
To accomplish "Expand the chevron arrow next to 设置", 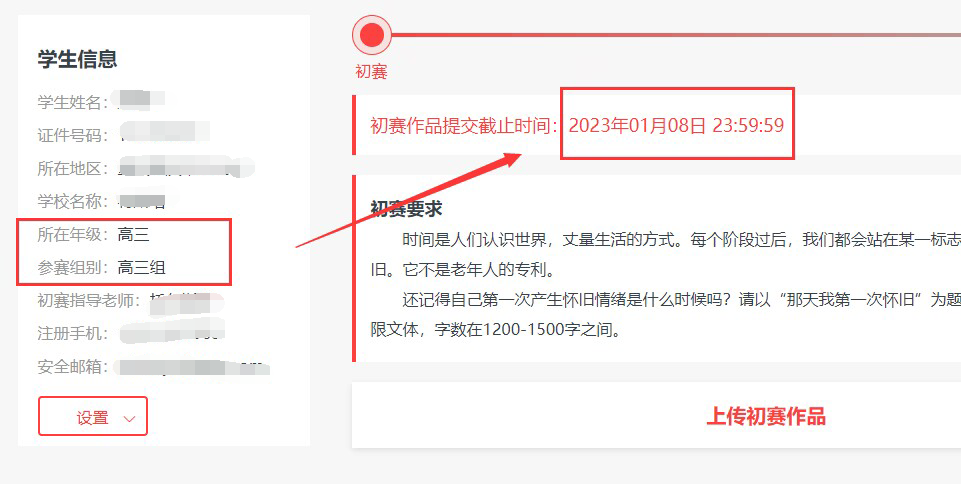I will pyautogui.click(x=129, y=419).
